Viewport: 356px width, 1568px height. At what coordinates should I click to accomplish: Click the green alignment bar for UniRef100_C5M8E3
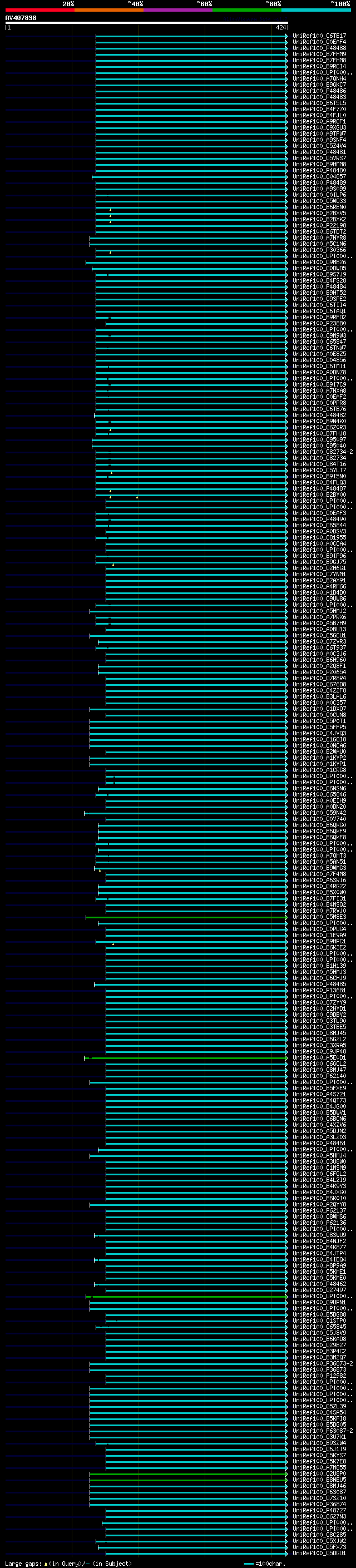(186, 917)
